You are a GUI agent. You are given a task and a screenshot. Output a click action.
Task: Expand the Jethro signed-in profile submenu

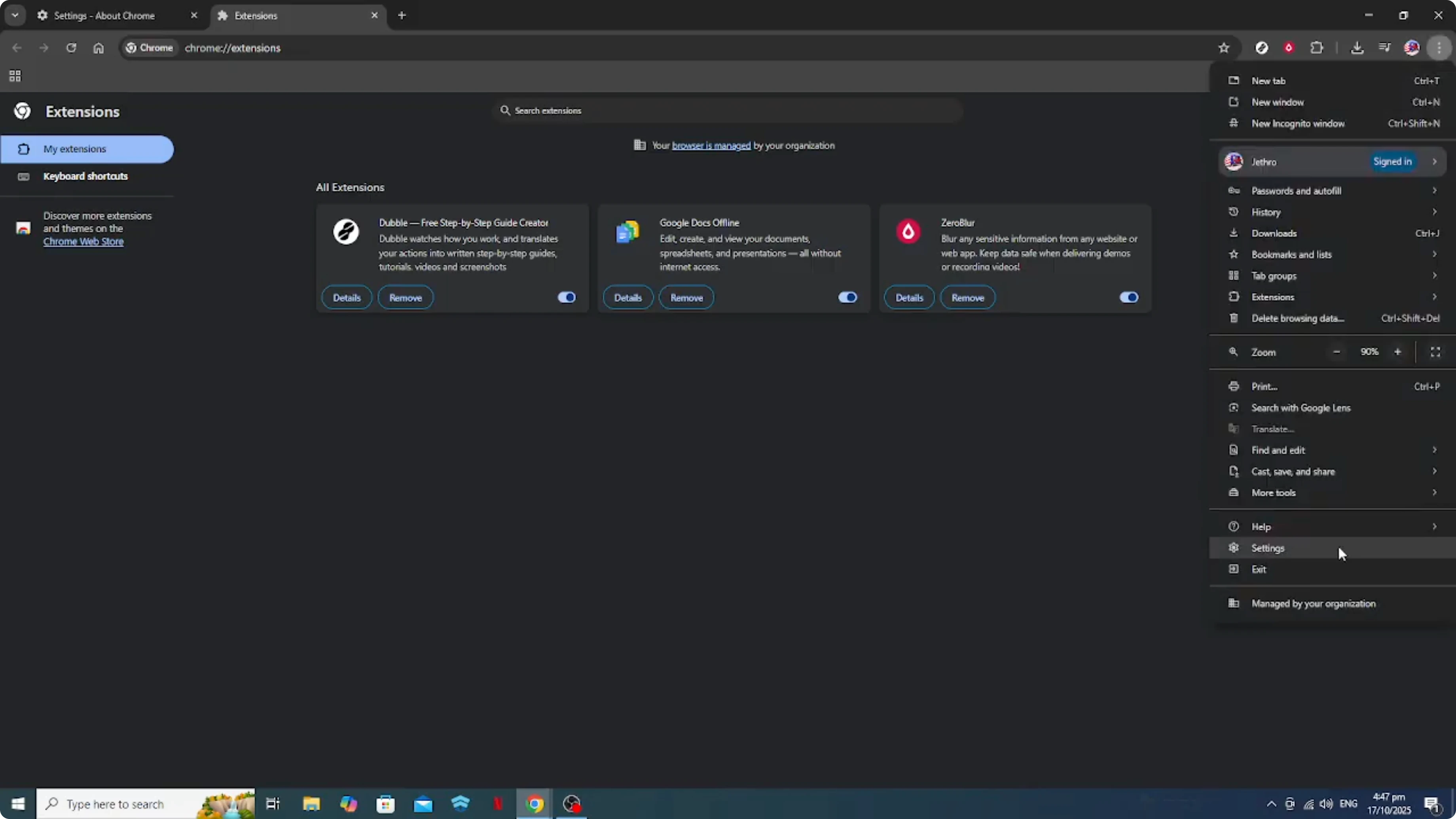point(1333,162)
